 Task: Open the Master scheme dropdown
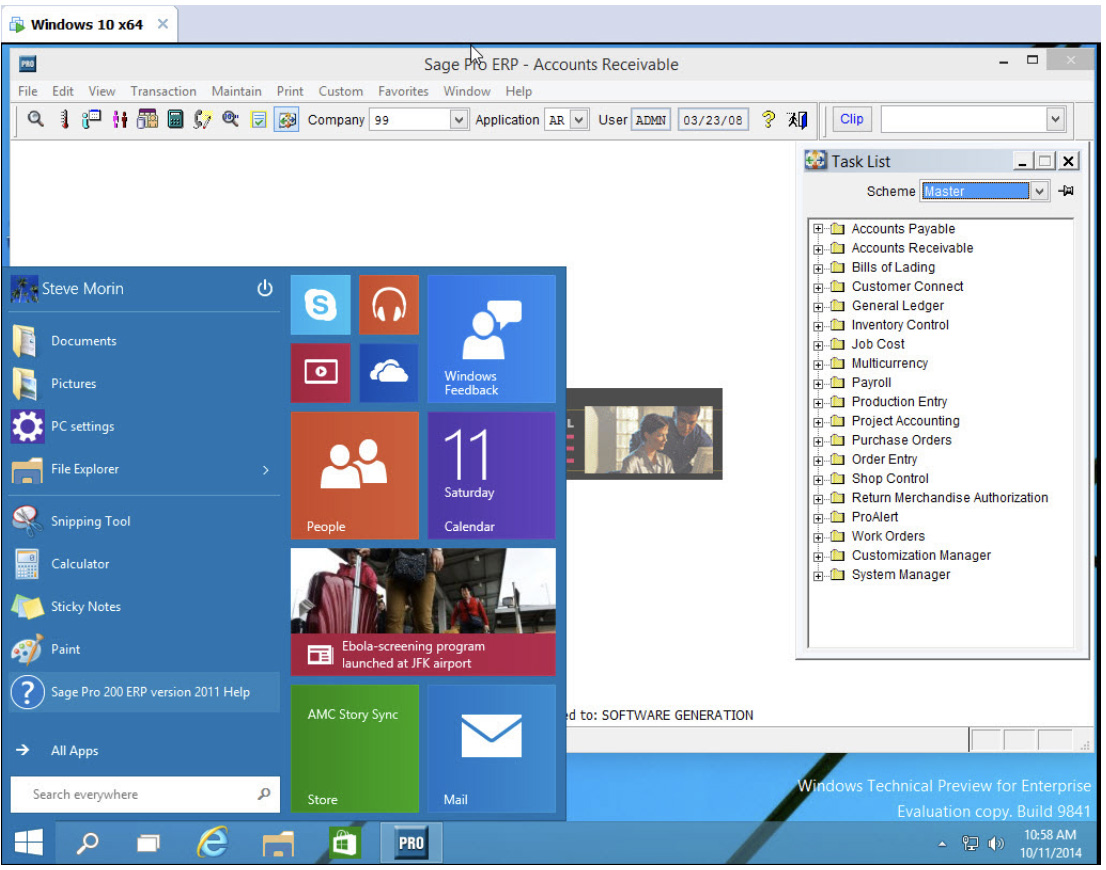tap(1038, 190)
